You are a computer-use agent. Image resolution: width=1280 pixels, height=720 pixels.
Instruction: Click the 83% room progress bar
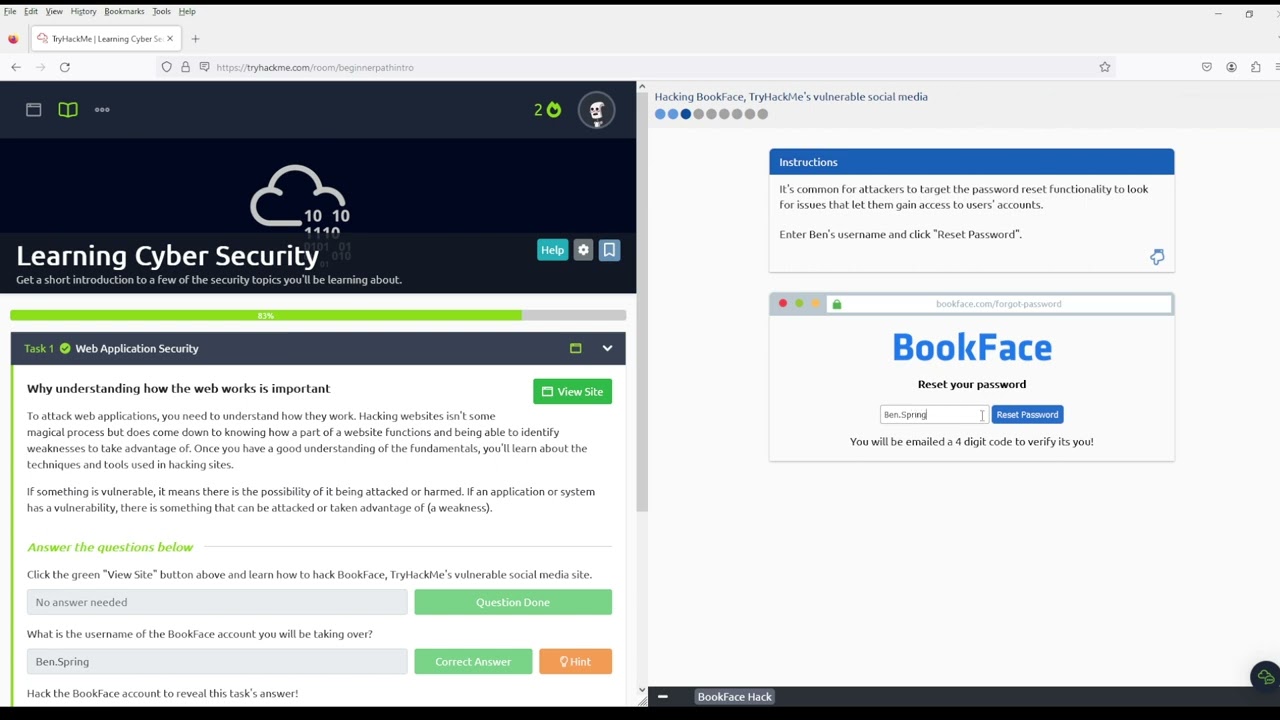tap(318, 316)
